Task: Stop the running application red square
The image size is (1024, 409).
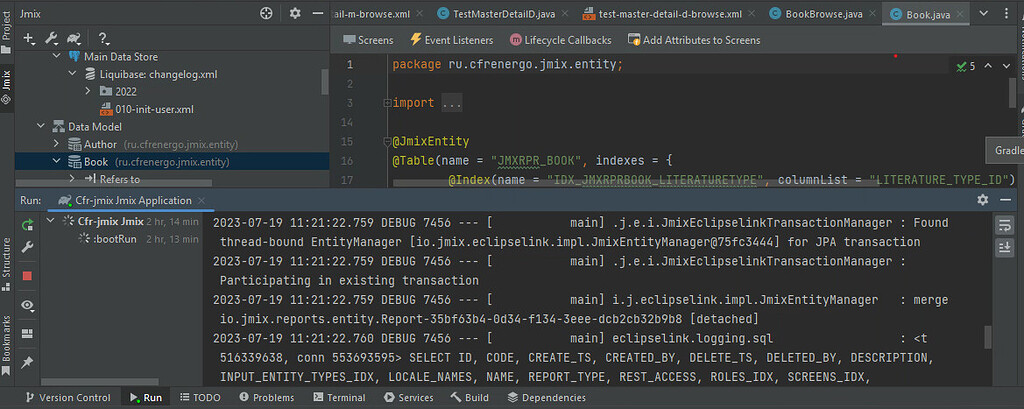Action: pos(27,276)
